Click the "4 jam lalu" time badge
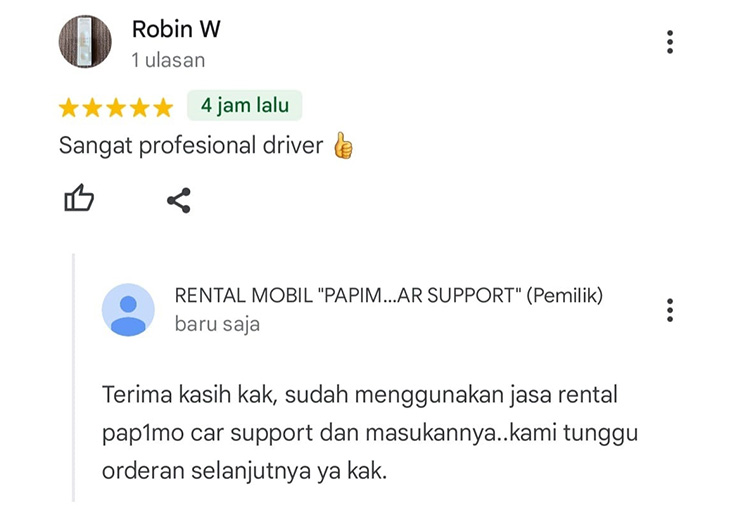 (245, 105)
